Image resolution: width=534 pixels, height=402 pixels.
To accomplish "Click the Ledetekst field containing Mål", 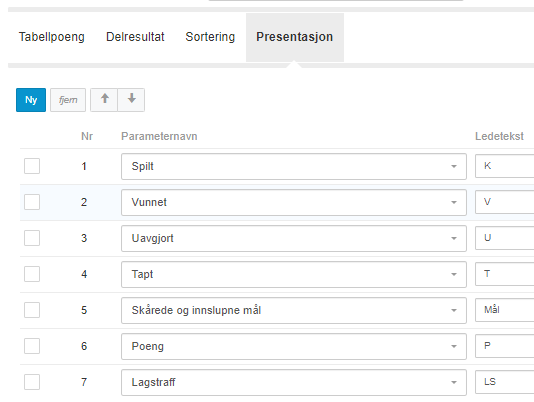I will [504, 310].
